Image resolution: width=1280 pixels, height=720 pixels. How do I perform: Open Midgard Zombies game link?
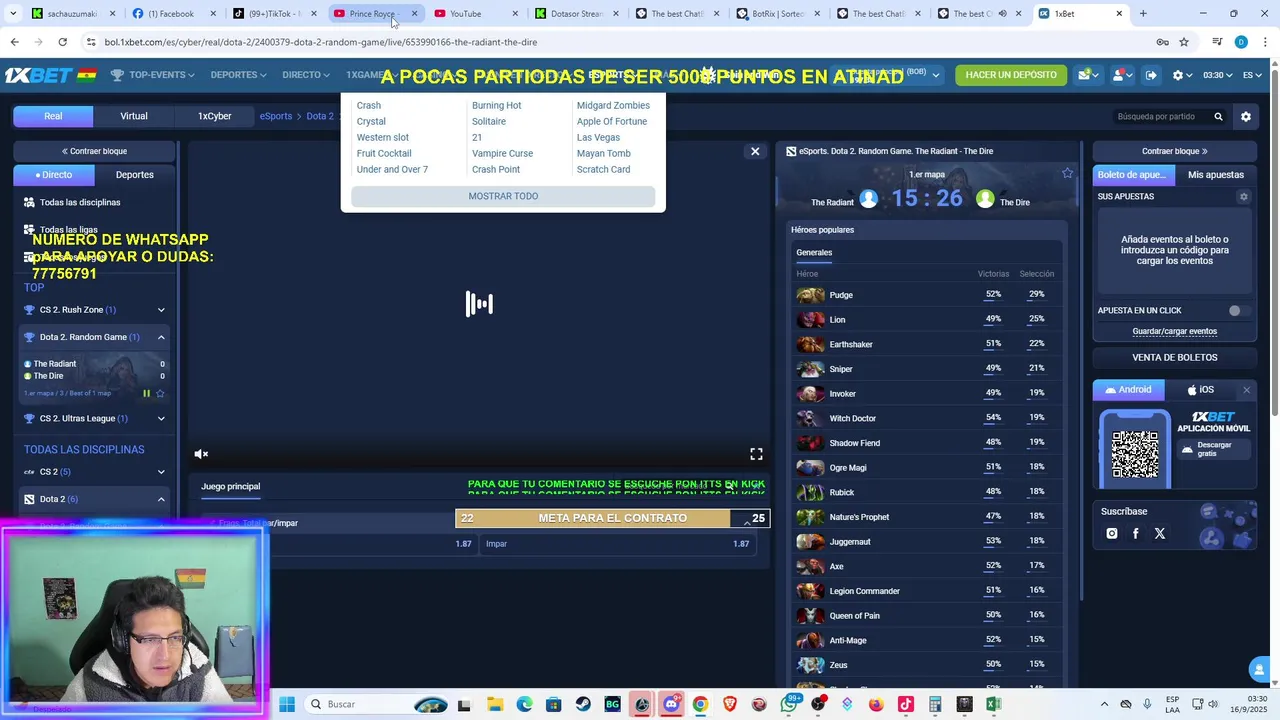pos(613,105)
